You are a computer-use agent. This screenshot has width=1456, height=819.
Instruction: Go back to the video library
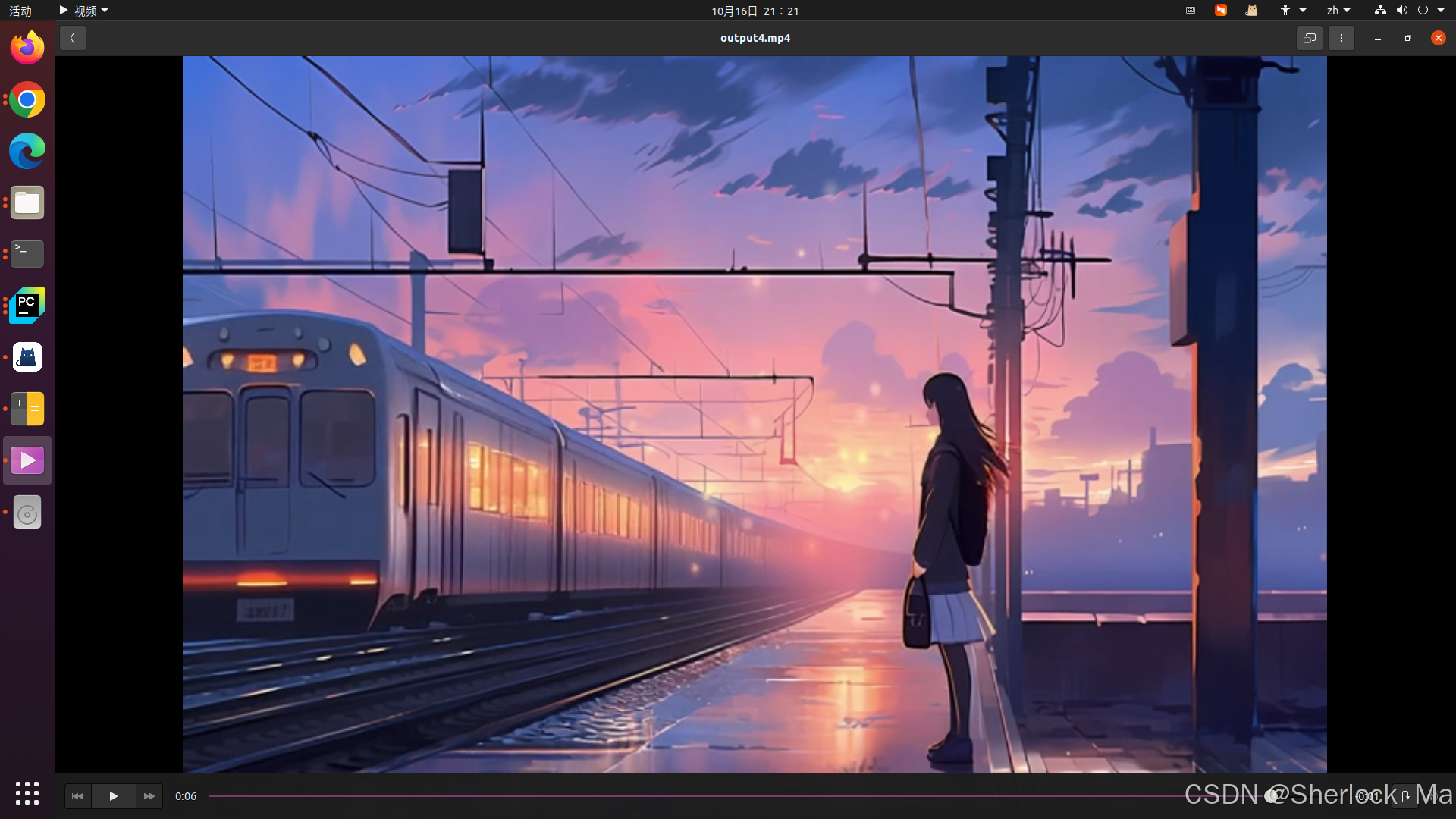pyautogui.click(x=73, y=38)
